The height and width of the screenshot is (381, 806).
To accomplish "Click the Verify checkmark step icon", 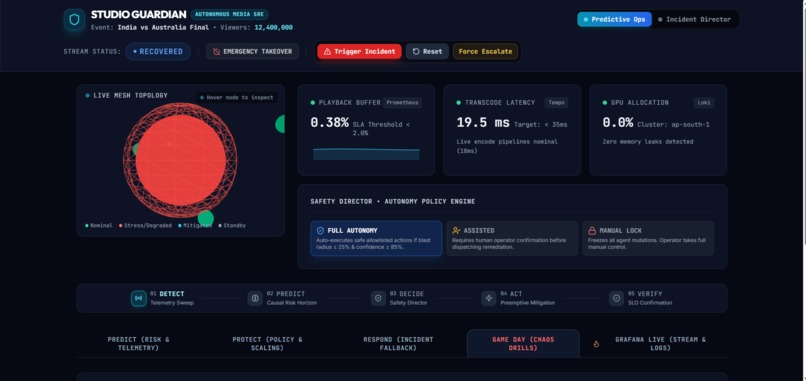I will pos(616,298).
